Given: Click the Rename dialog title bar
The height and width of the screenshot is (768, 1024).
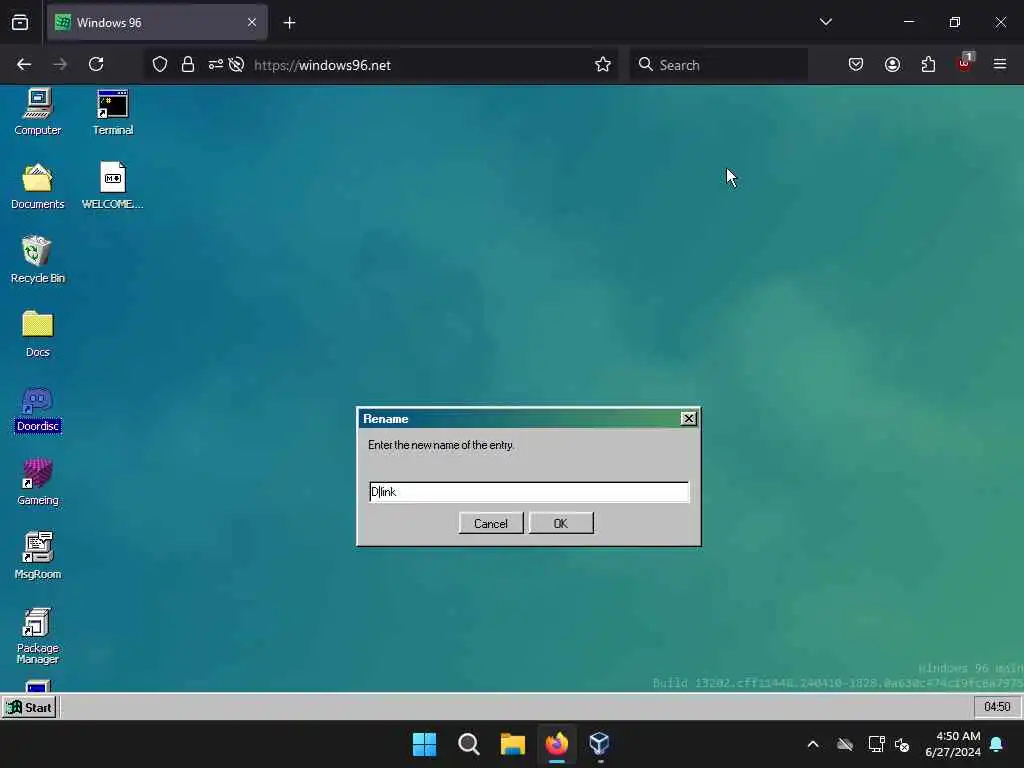Looking at the screenshot, I should pos(519,419).
